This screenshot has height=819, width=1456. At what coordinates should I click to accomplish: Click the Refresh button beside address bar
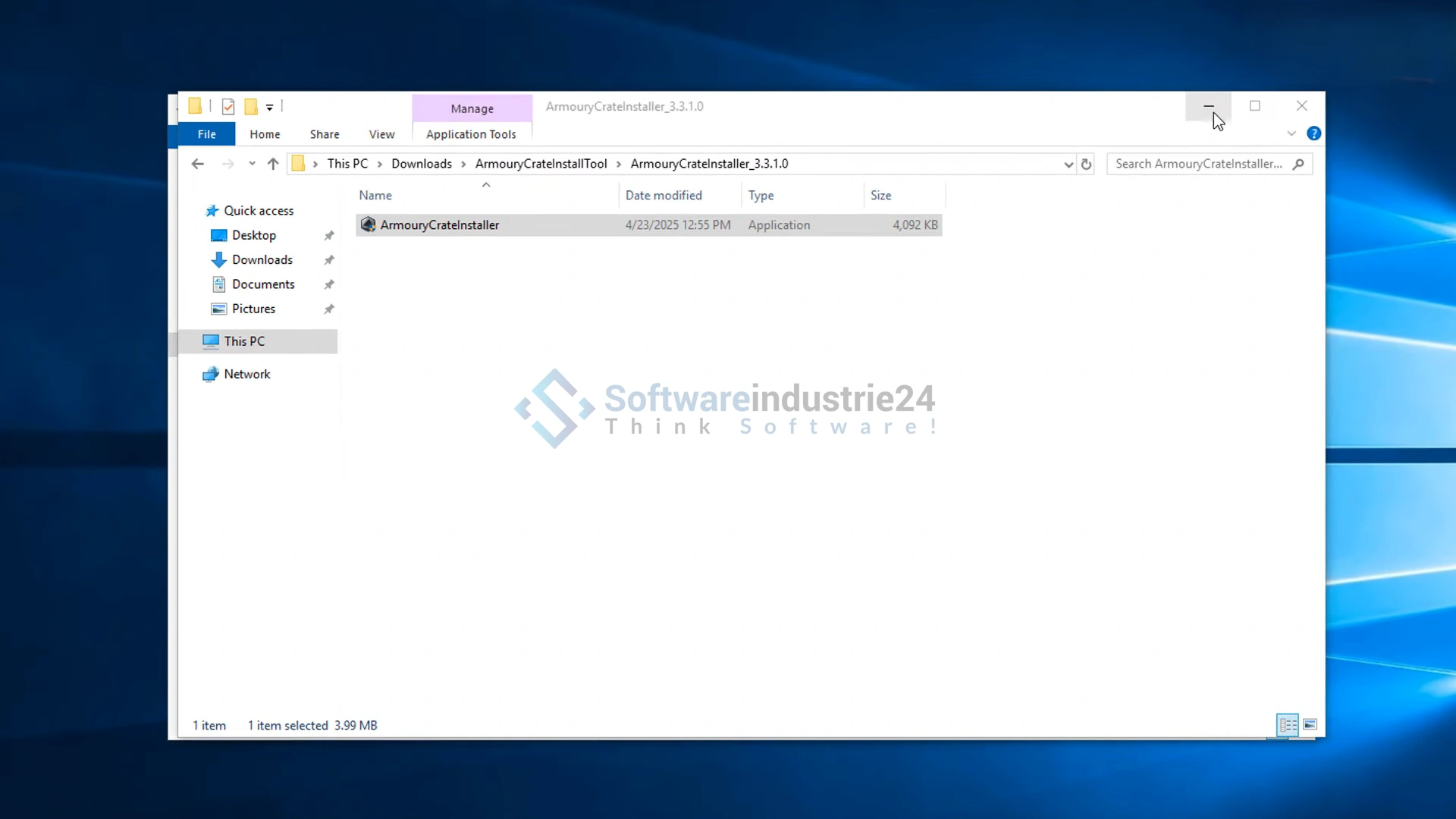coord(1086,164)
